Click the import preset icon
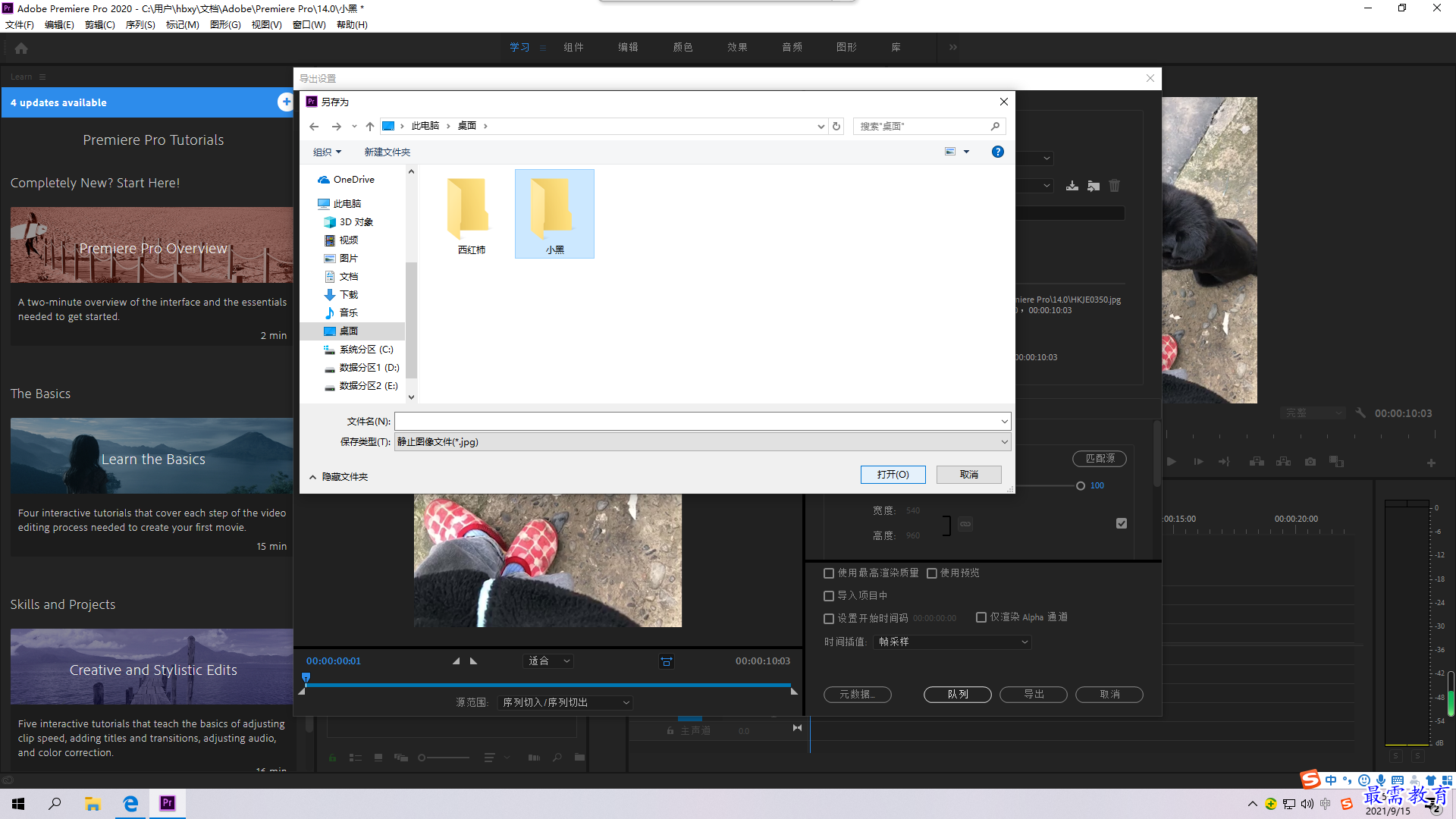The height and width of the screenshot is (819, 1456). [x=1094, y=186]
